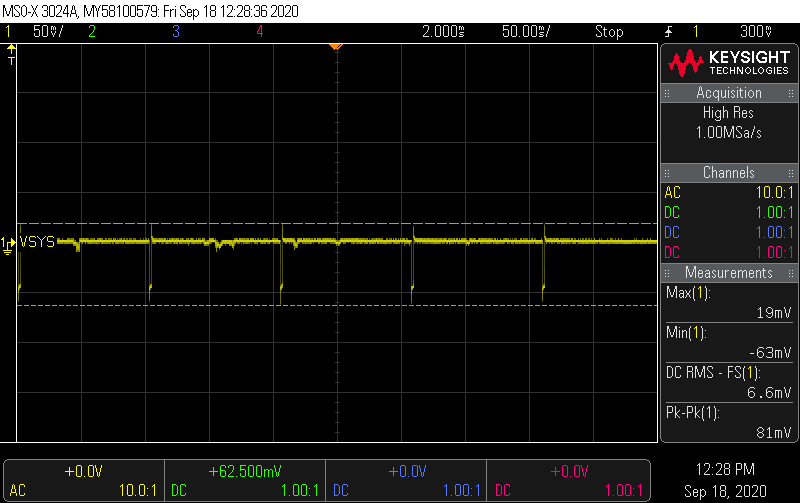Click the 12:28 PM clock display
The image size is (800, 503).
(725, 469)
